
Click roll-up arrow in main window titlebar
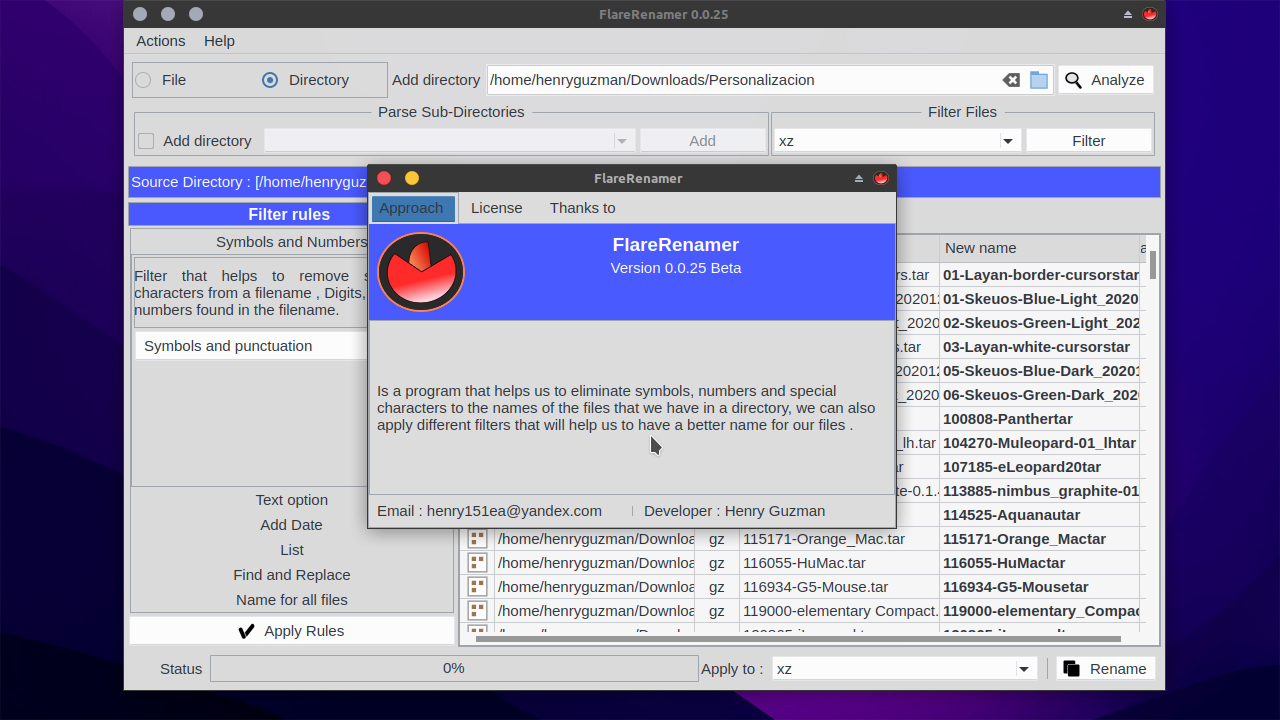1128,14
